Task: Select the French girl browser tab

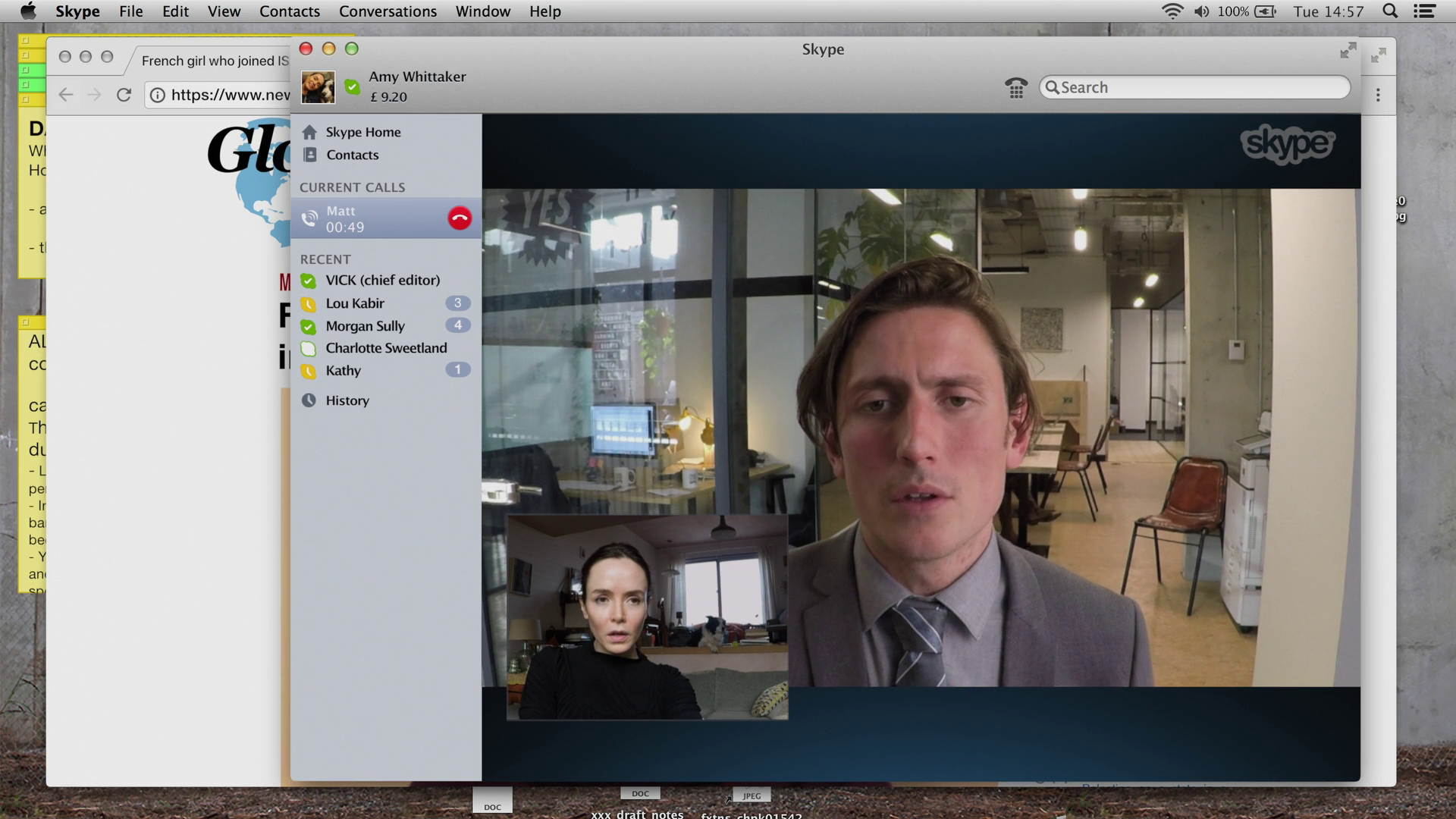Action: [x=210, y=61]
